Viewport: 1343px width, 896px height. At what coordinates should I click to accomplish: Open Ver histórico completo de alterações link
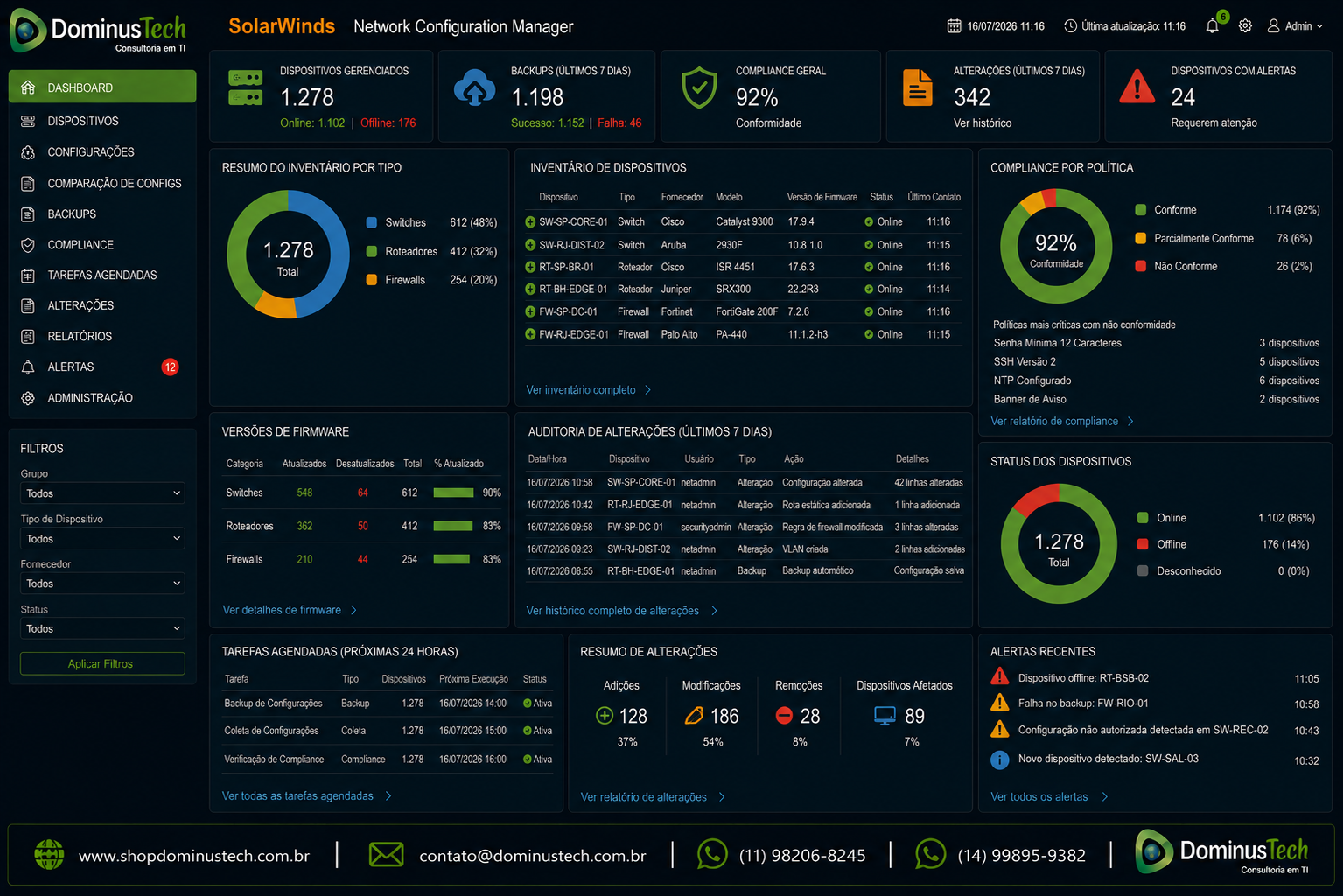click(x=612, y=611)
